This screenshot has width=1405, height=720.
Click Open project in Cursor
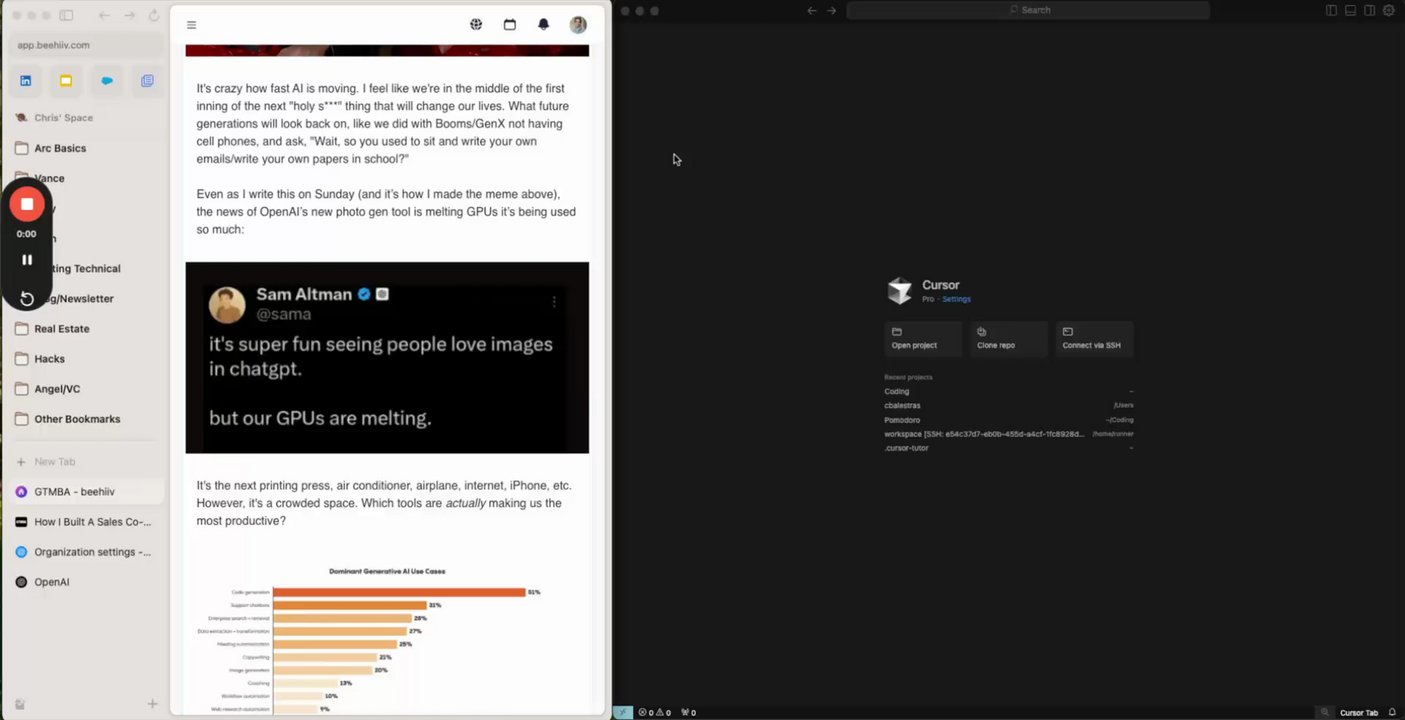click(x=923, y=339)
